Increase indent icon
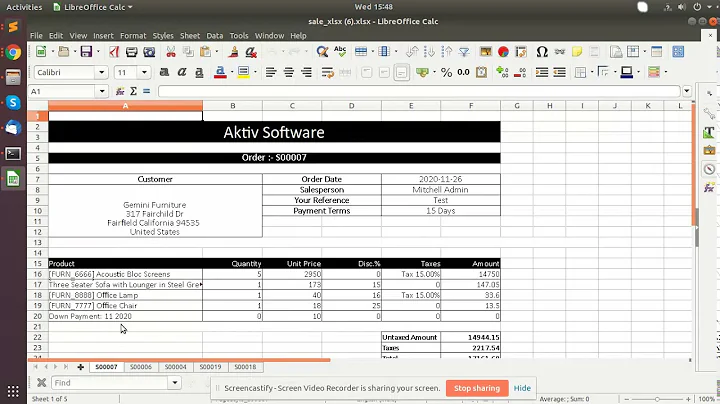Image resolution: width=720 pixels, height=404 pixels. [542, 72]
